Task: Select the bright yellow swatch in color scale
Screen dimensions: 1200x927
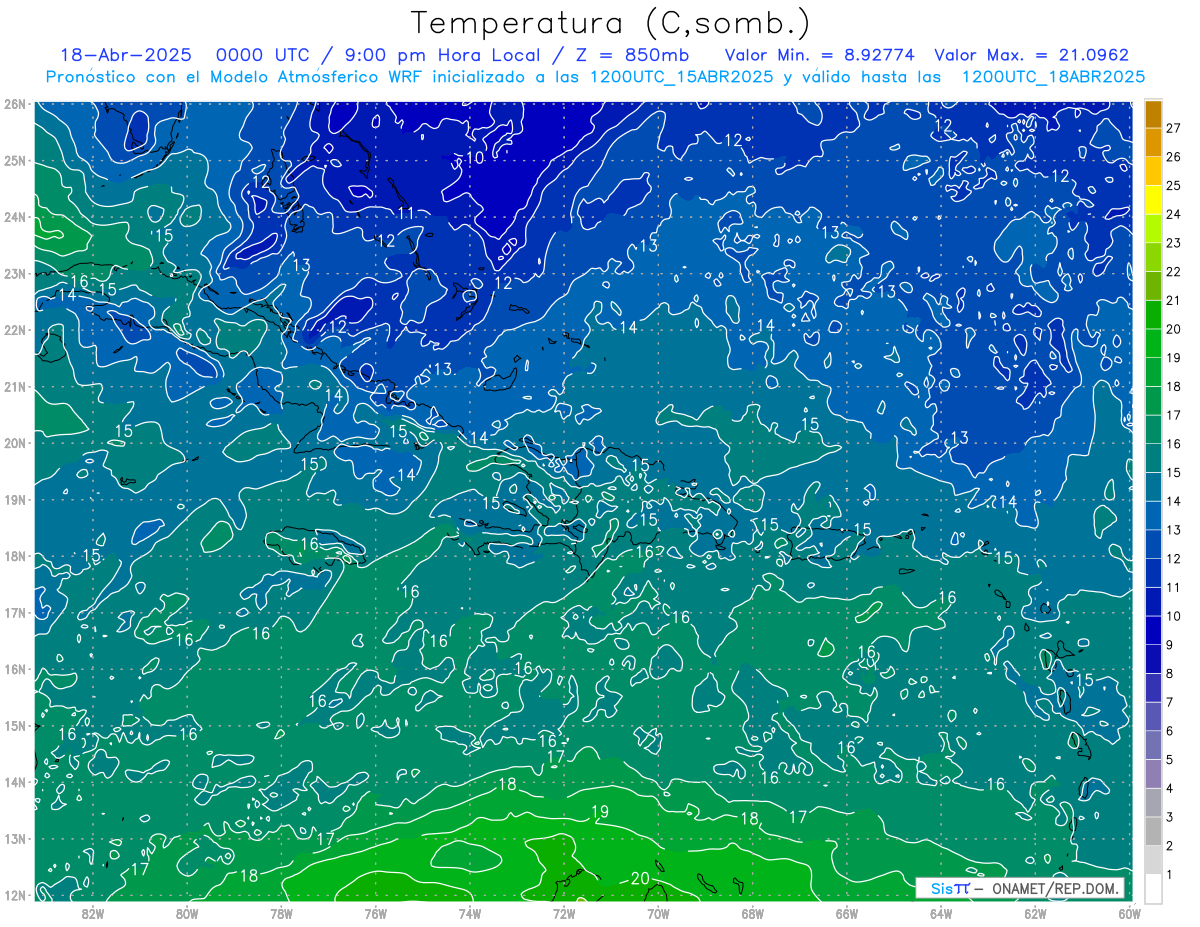Action: (x=1153, y=201)
